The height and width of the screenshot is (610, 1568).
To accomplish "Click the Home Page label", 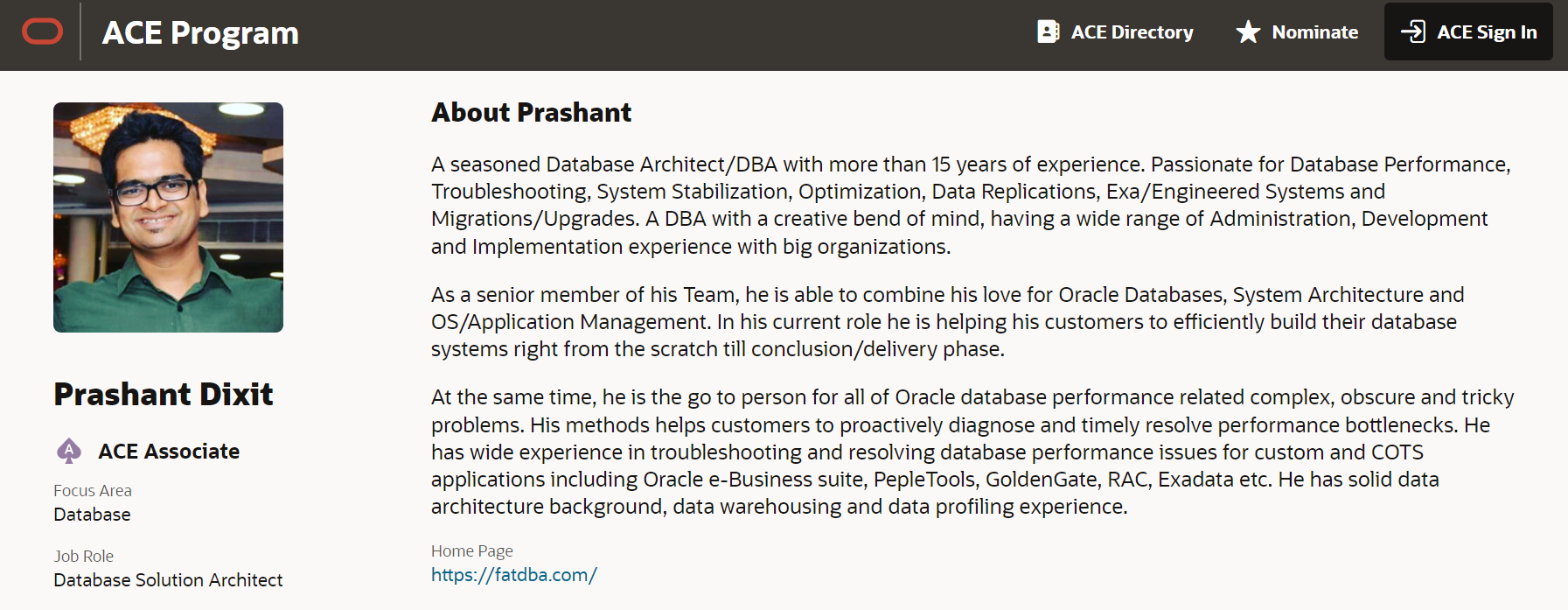I will tap(471, 551).
